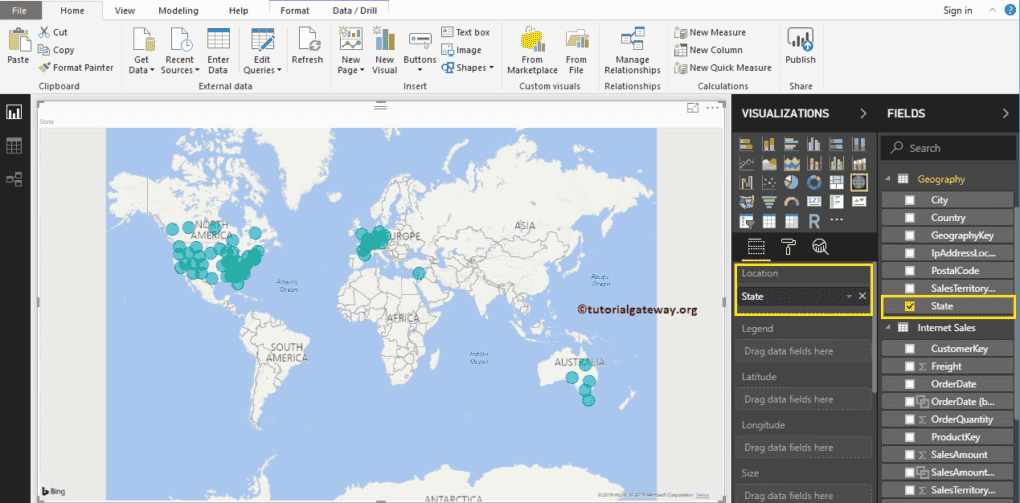This screenshot has width=1020, height=503.
Task: Collapse the Geography table in Fields
Action: (887, 179)
